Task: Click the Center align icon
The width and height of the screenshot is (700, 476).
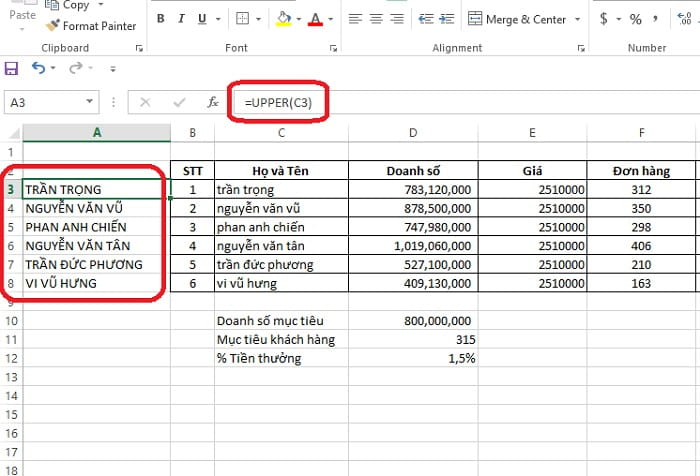Action: click(376, 19)
